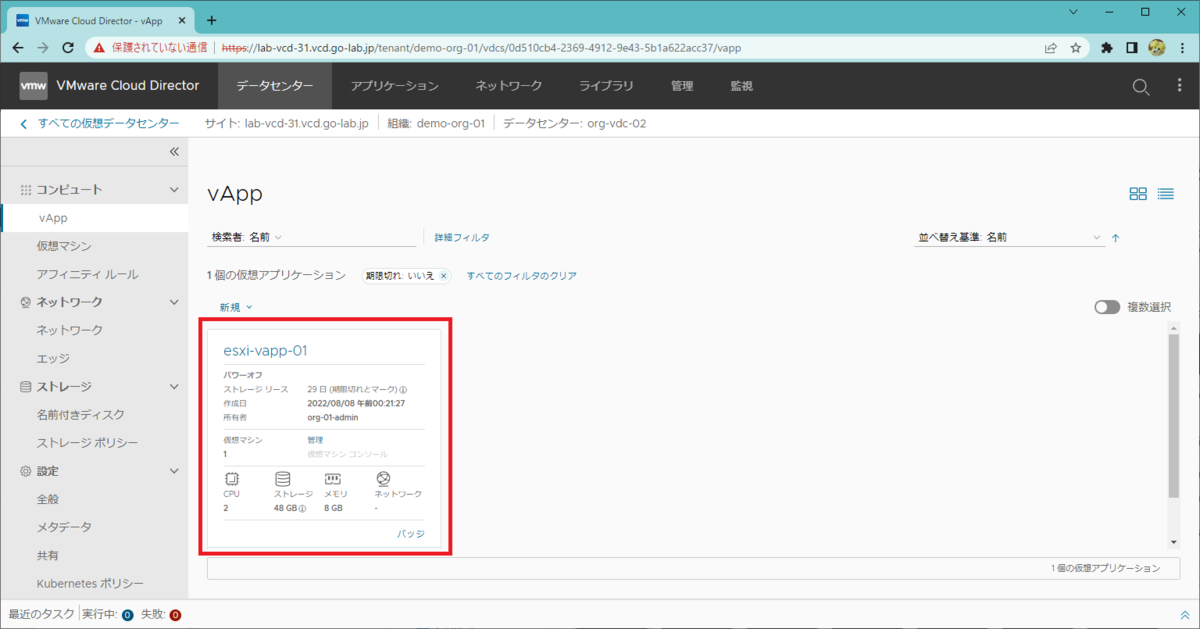Switch to card grid view icon
The height and width of the screenshot is (629, 1200).
(x=1138, y=194)
